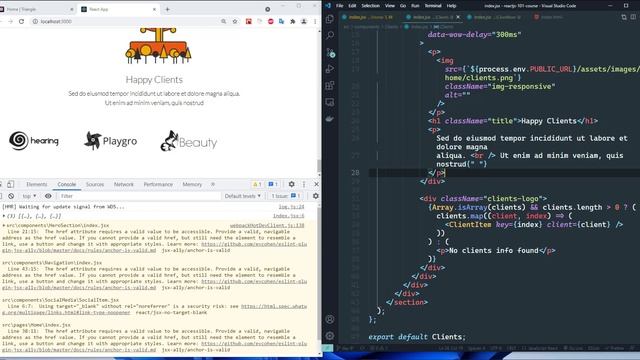Open Console settings gear
Screen dimensions: 640x360
(316, 196)
